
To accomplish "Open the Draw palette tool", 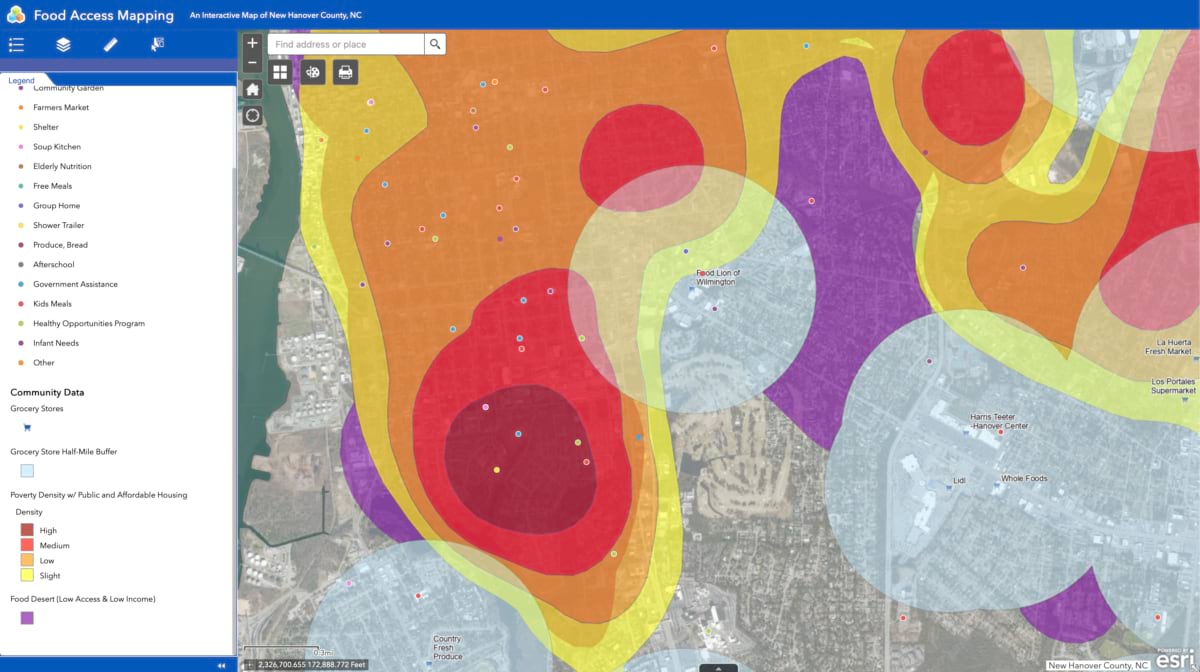I will (313, 72).
